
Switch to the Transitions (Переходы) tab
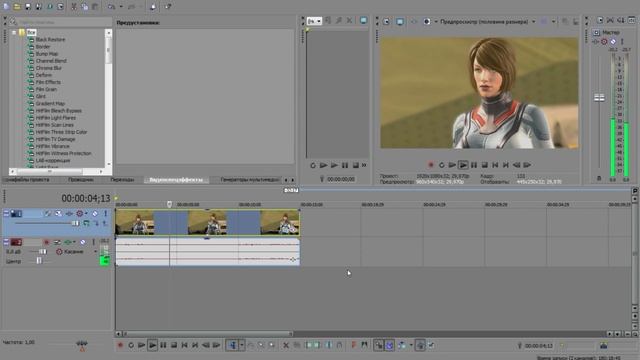coord(122,180)
